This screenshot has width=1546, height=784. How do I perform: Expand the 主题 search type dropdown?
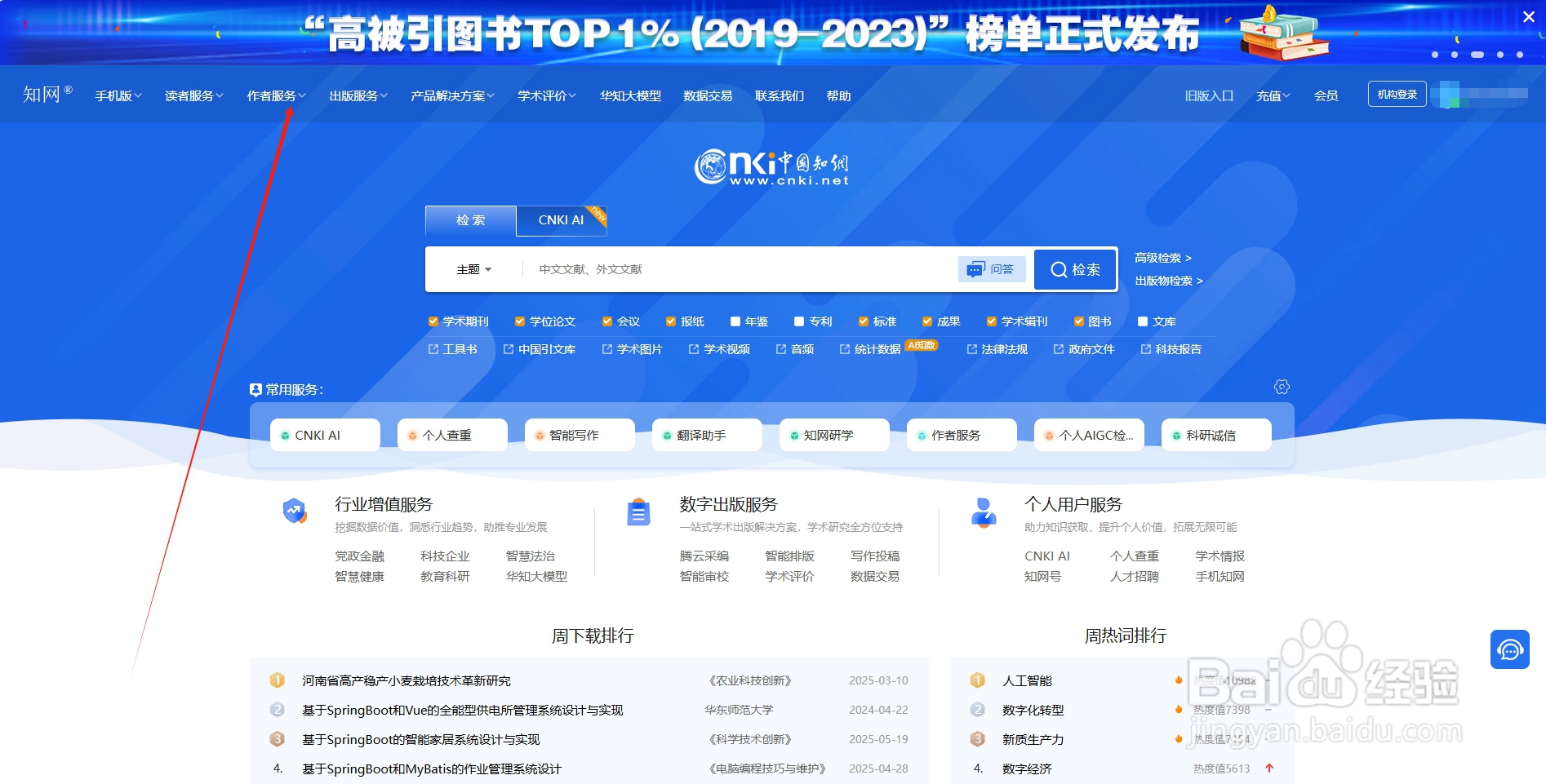tap(473, 269)
